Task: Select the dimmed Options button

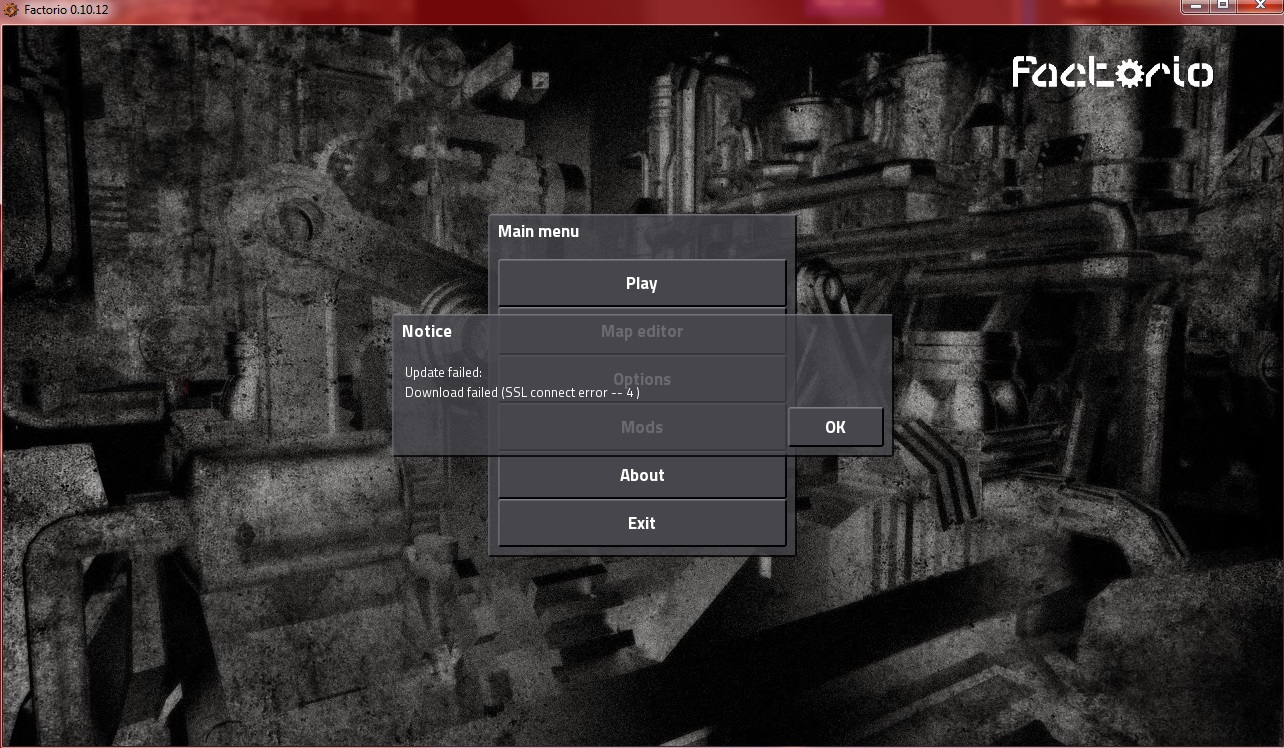Action: click(642, 379)
